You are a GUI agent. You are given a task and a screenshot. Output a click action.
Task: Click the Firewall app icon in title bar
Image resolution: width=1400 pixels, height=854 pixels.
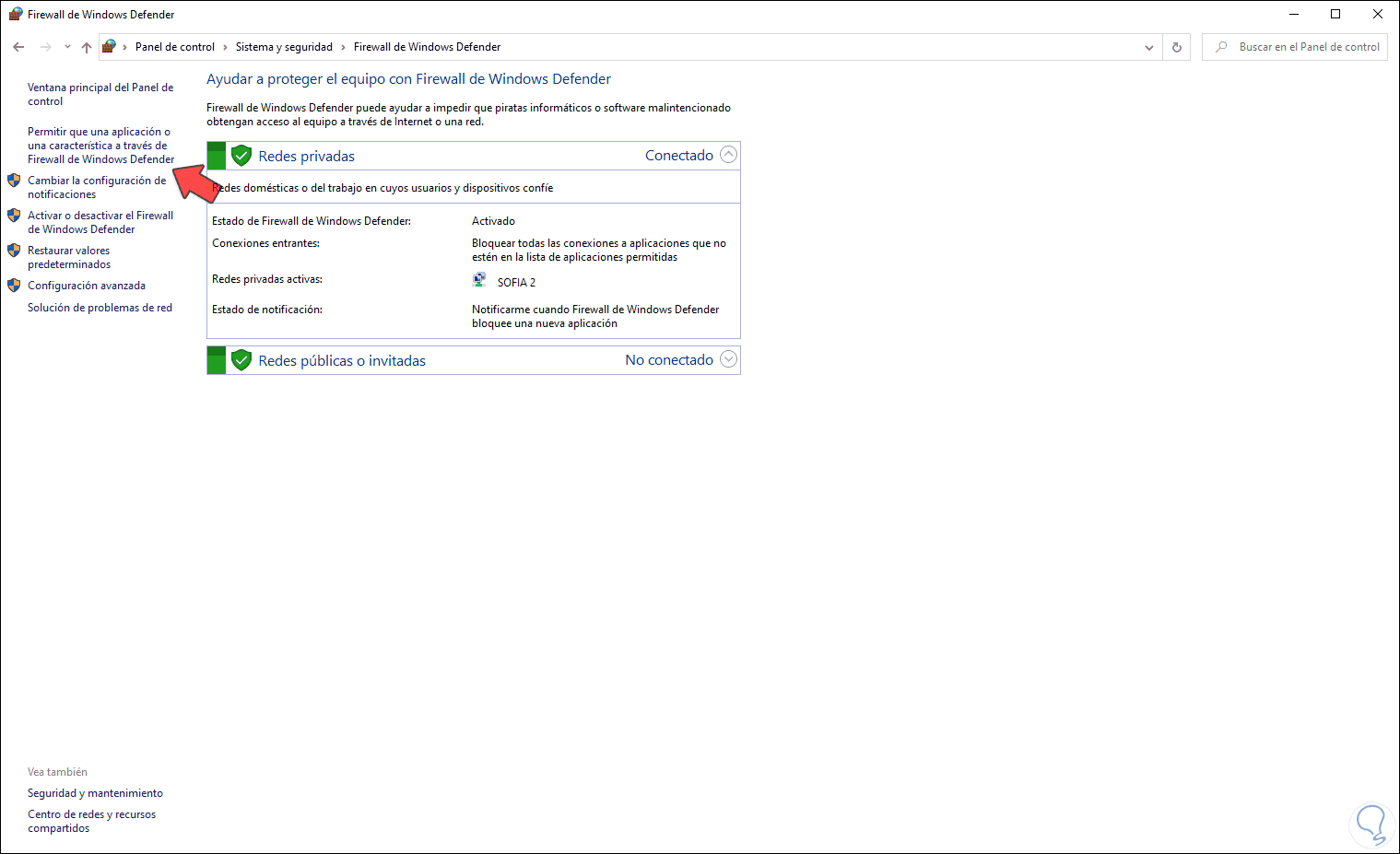click(x=16, y=14)
